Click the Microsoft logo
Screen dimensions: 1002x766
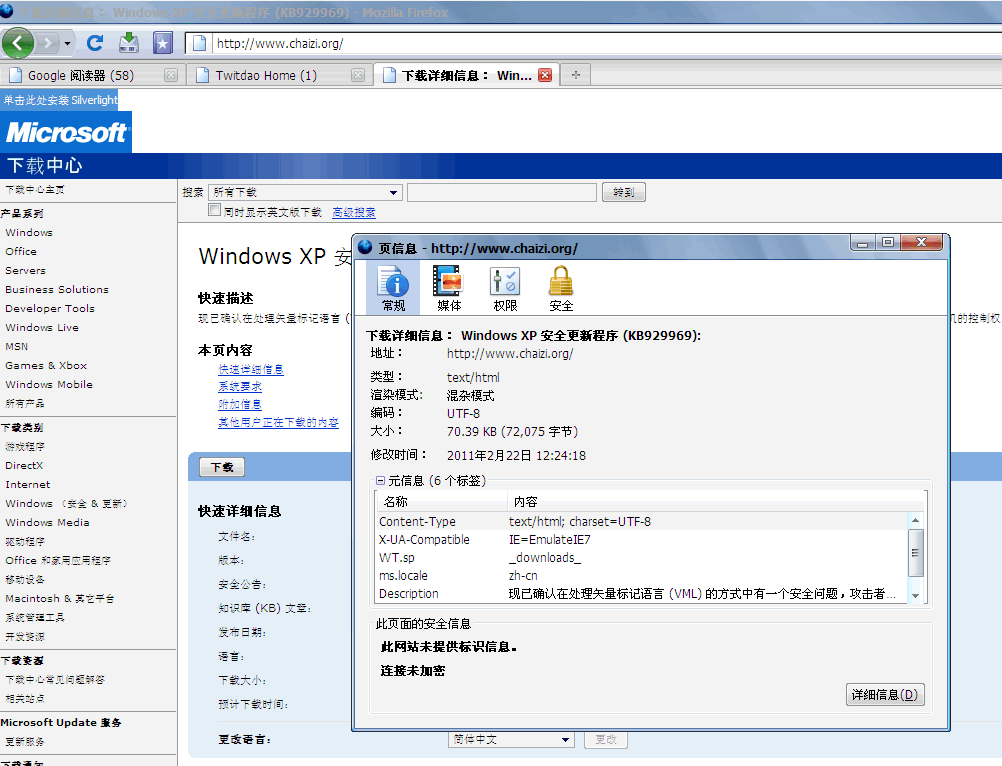(x=66, y=133)
